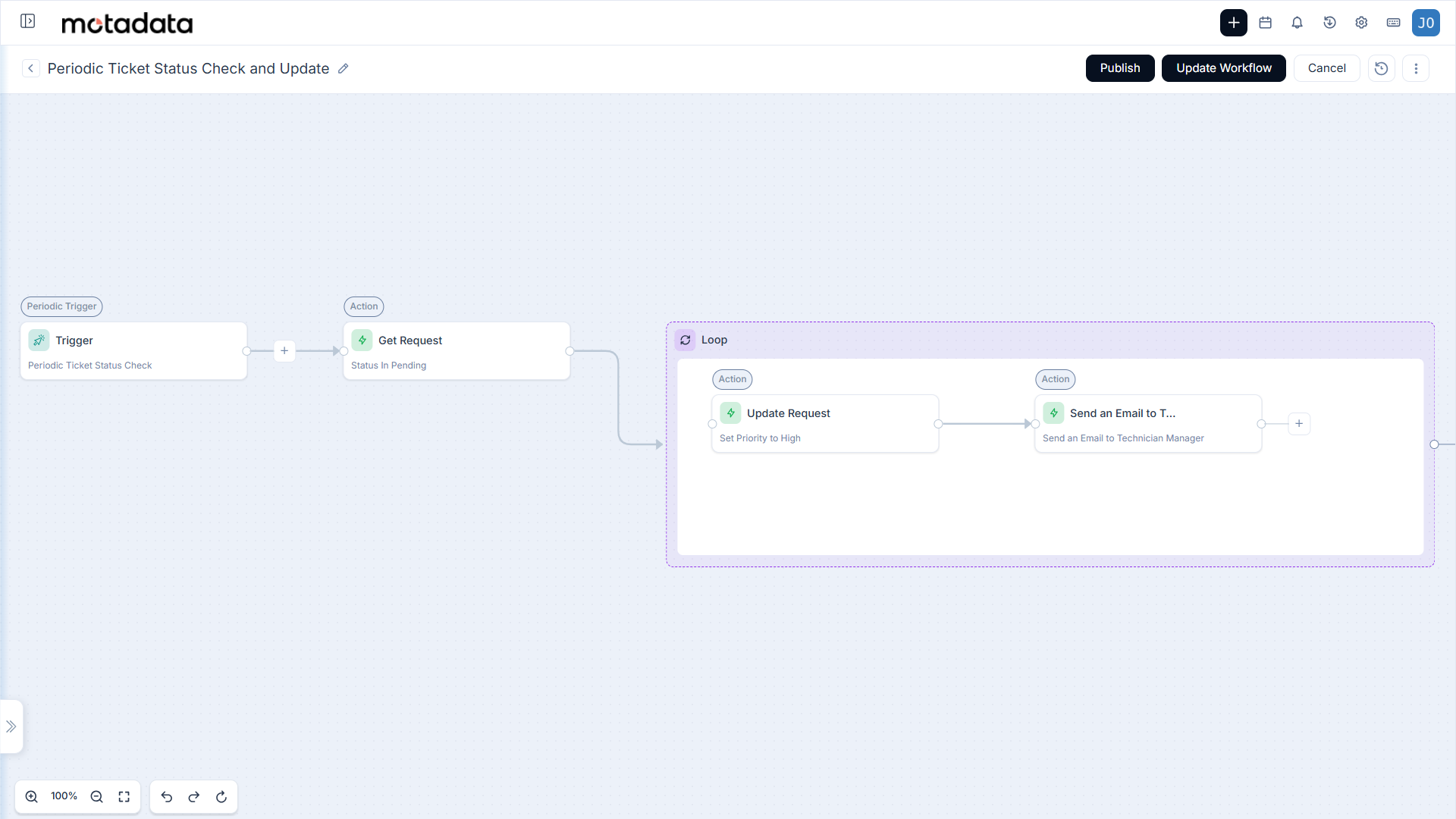This screenshot has height=819, width=1456.
Task: Click the workflow title text
Action: point(188,68)
